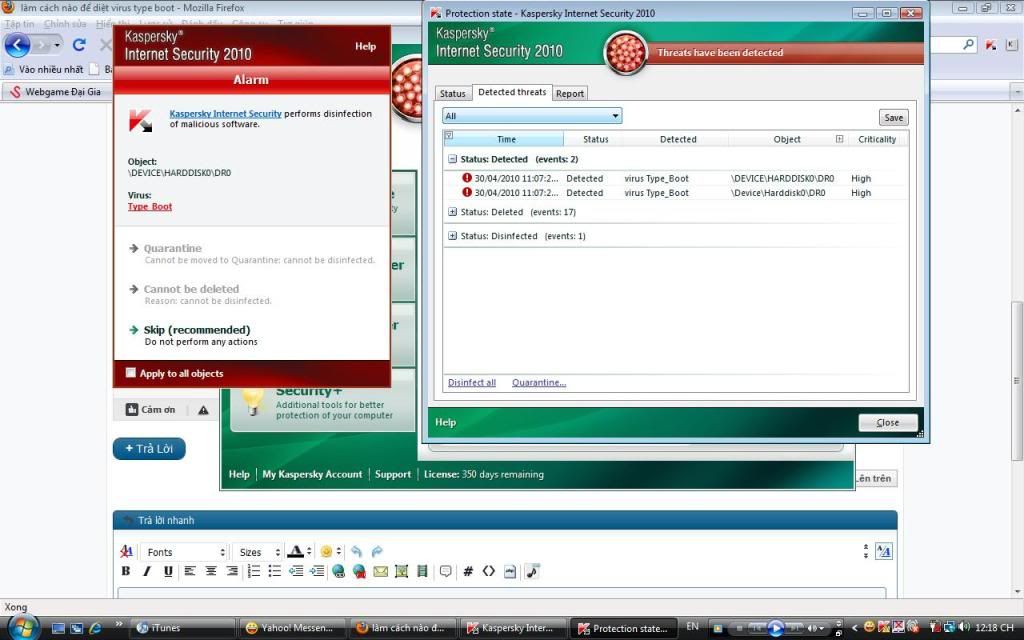Screen dimensions: 1024x640
Task: Insert email link envelope icon
Action: click(381, 571)
